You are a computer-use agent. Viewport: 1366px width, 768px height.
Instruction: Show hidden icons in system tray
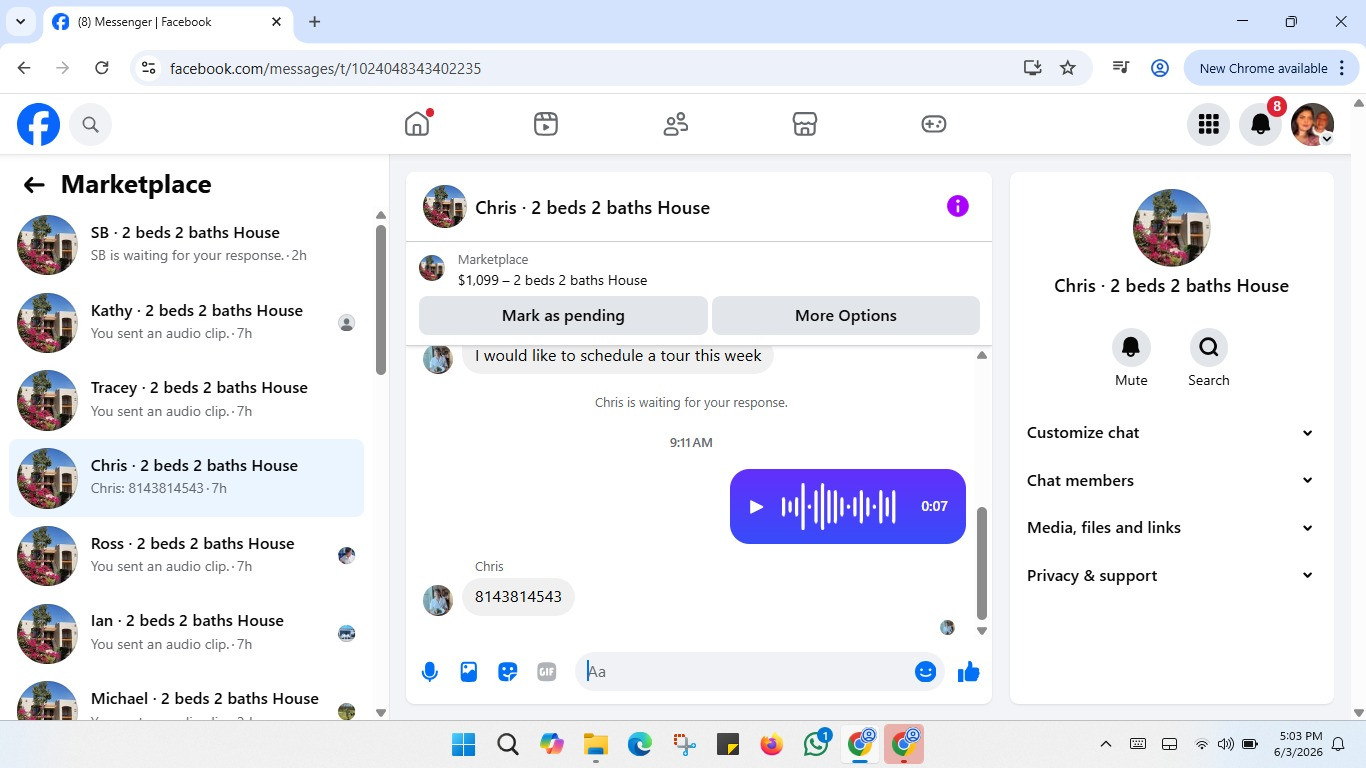[1106, 744]
